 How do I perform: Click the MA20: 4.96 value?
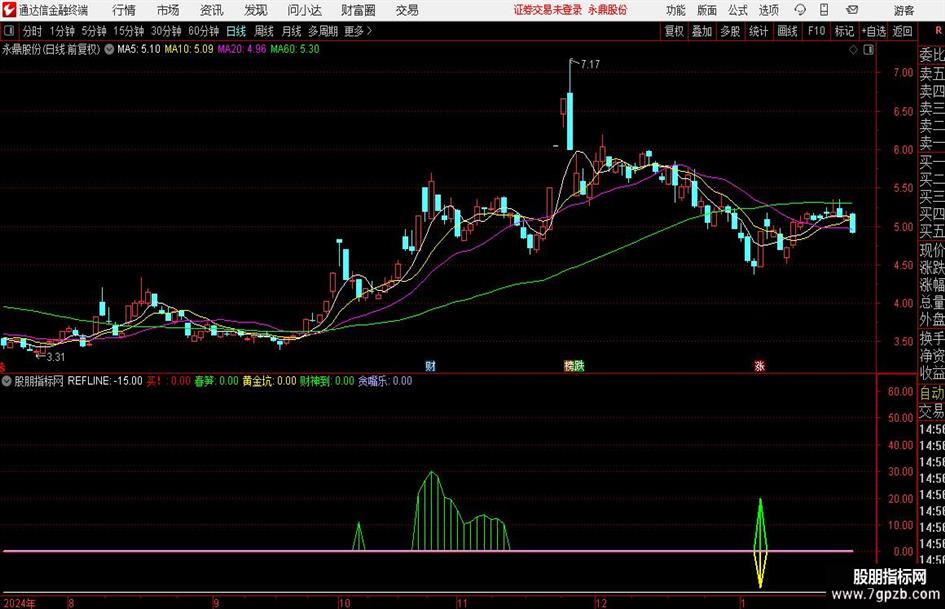point(242,49)
